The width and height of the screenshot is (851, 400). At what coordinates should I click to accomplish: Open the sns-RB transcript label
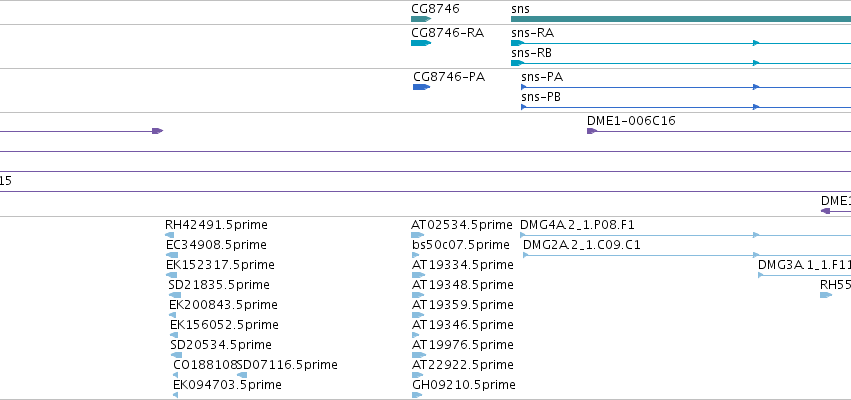[x=531, y=53]
